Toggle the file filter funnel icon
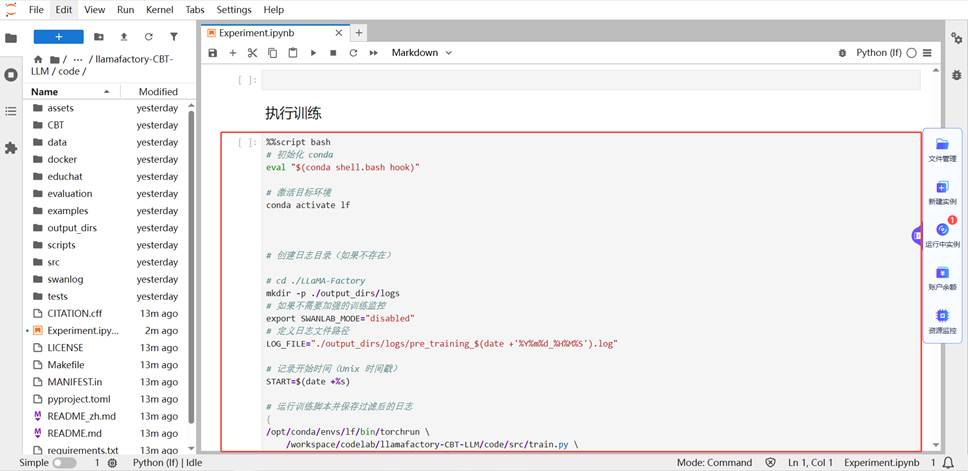This screenshot has height=471, width=968. (174, 37)
